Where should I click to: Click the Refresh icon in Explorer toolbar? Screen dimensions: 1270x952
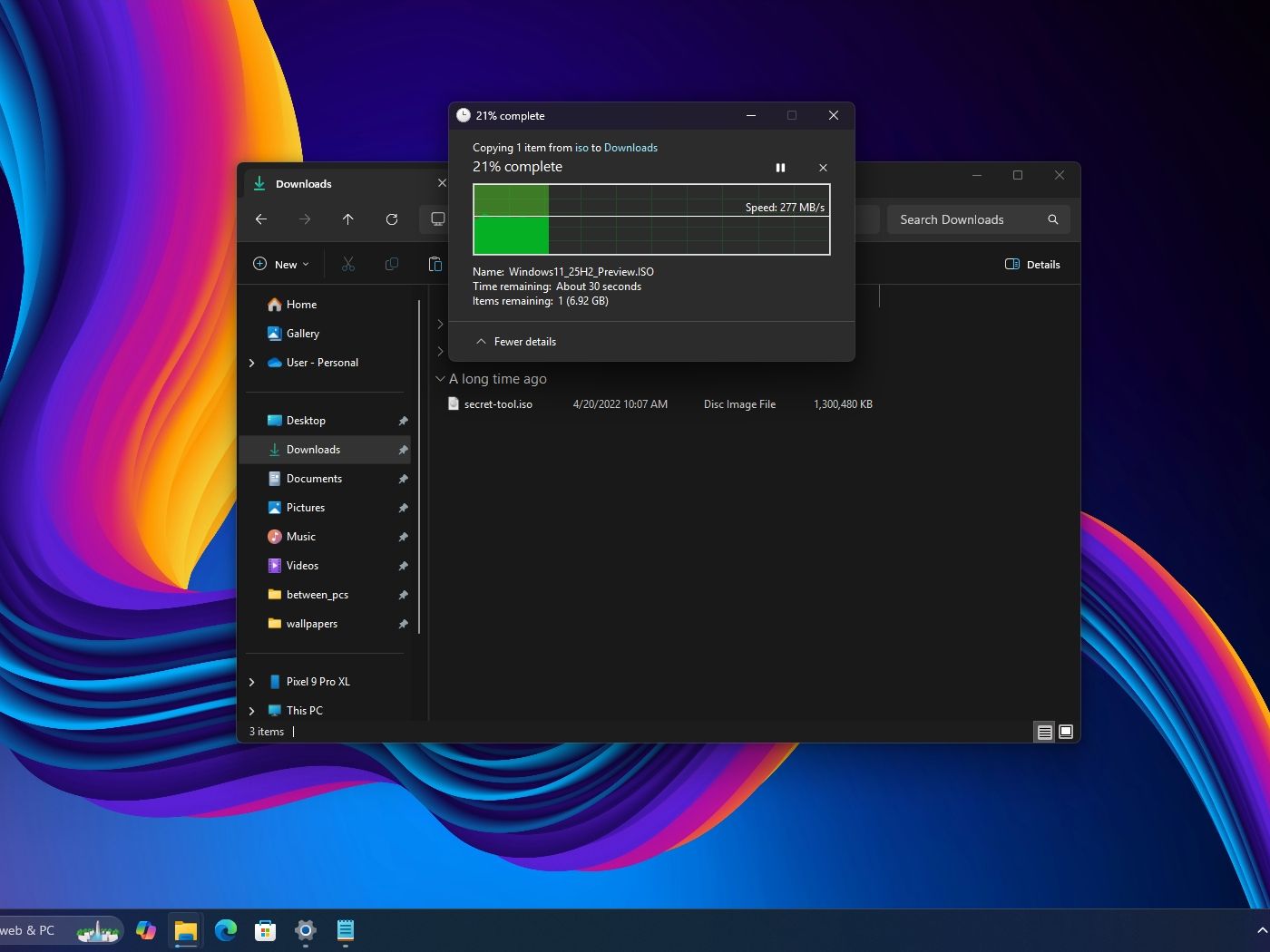point(392,219)
